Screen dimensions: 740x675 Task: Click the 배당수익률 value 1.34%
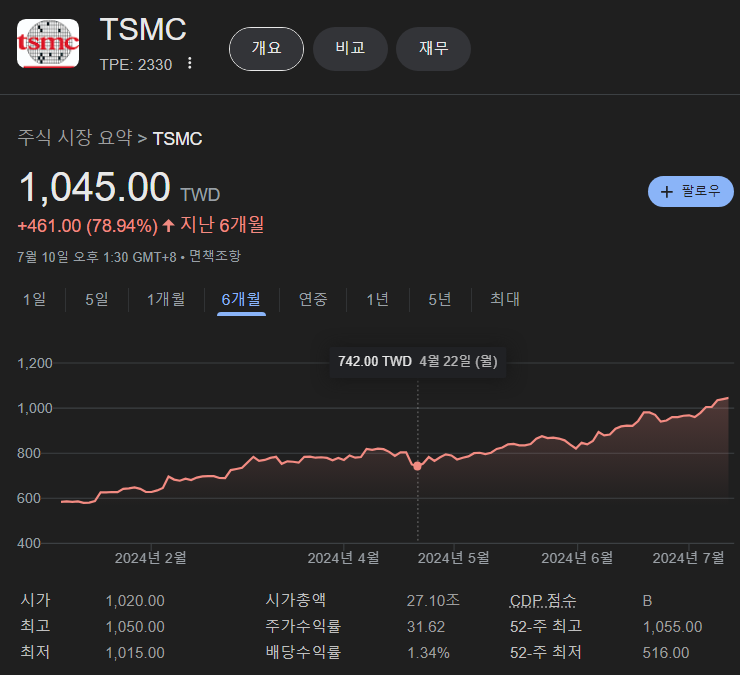coord(428,653)
